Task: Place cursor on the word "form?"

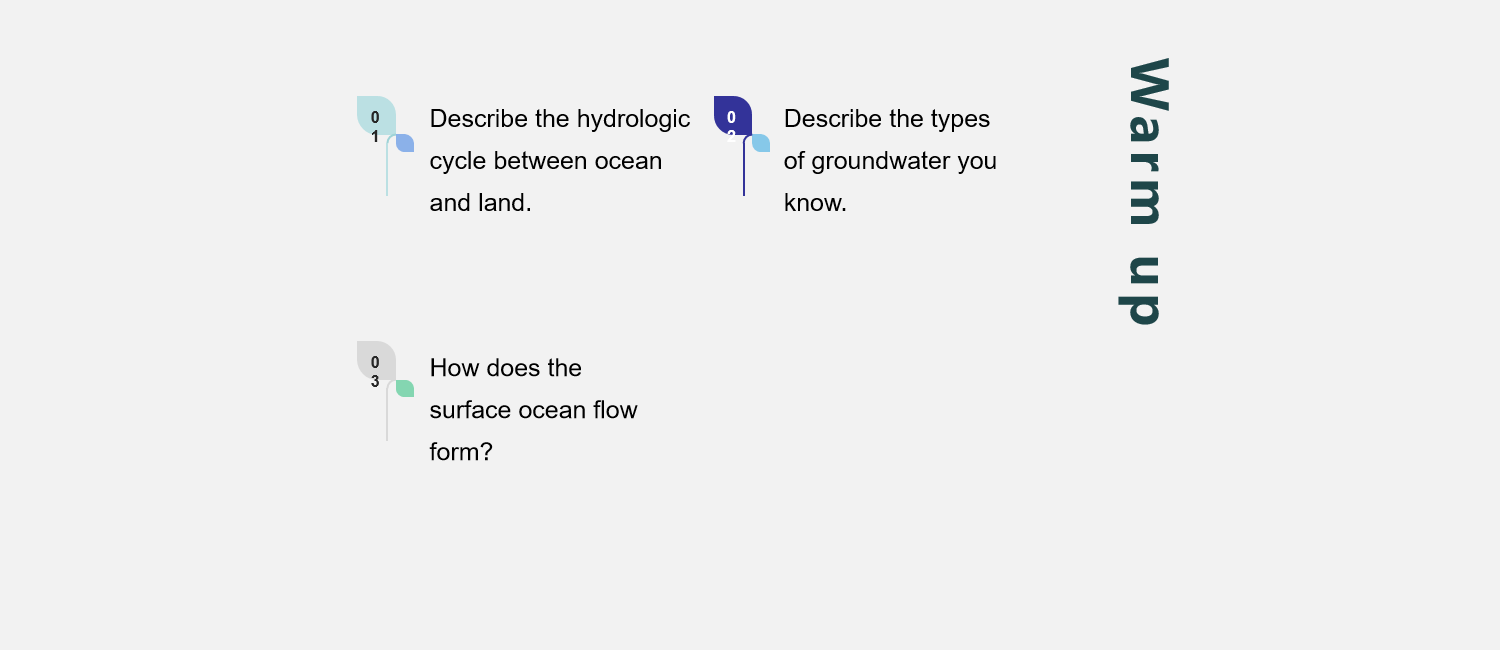Action: coord(461,452)
